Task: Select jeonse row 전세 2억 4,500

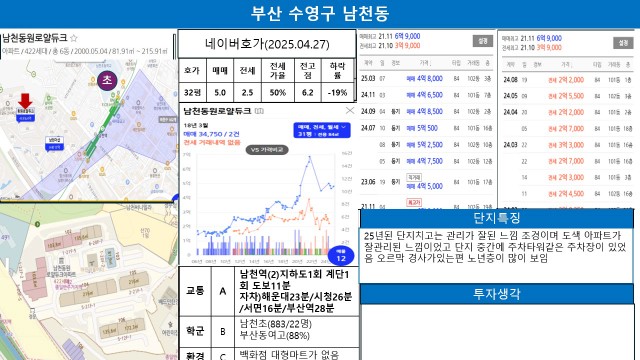Action: click(567, 194)
